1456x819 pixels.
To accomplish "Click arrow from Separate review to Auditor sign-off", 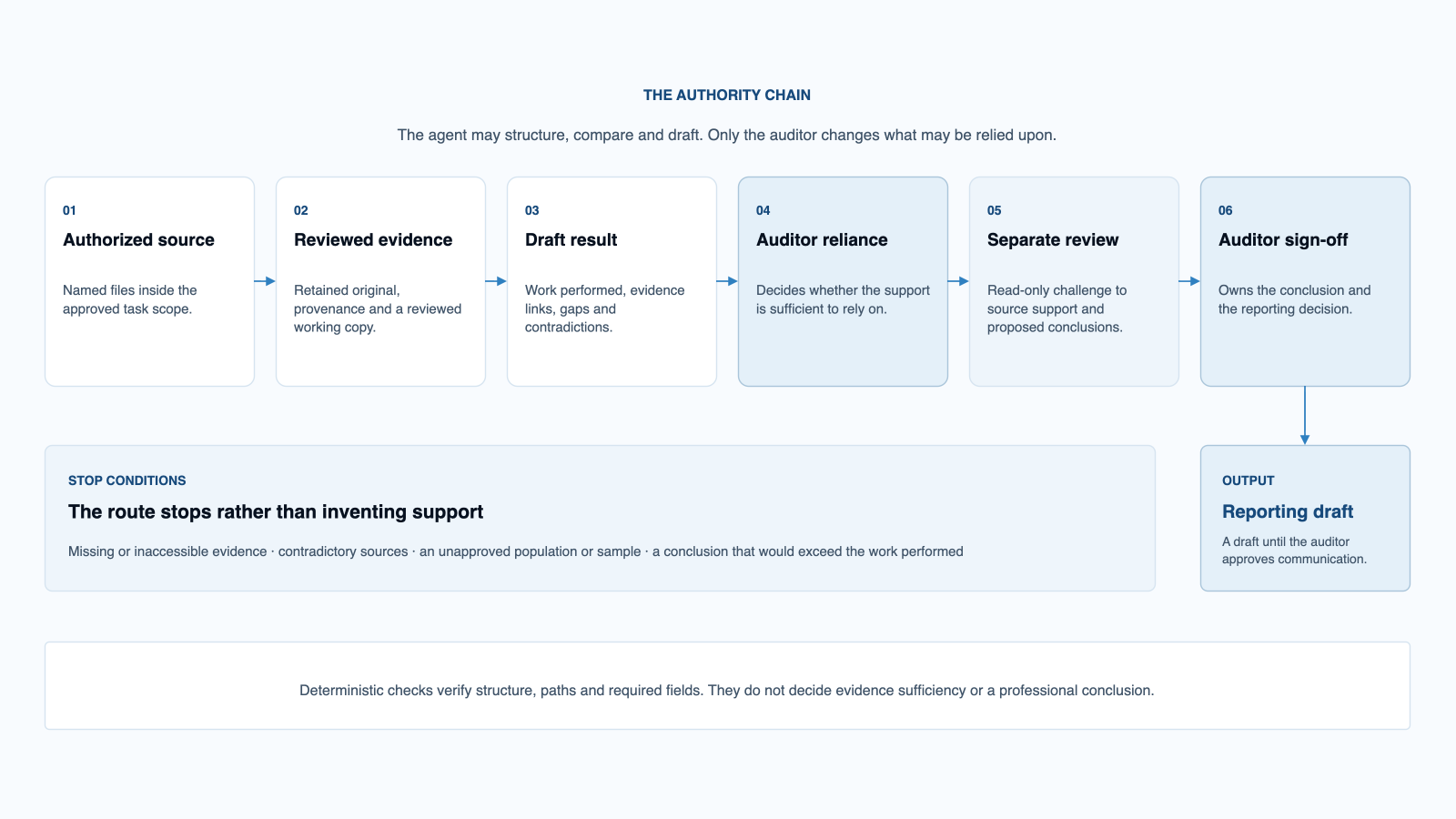I will (1189, 281).
